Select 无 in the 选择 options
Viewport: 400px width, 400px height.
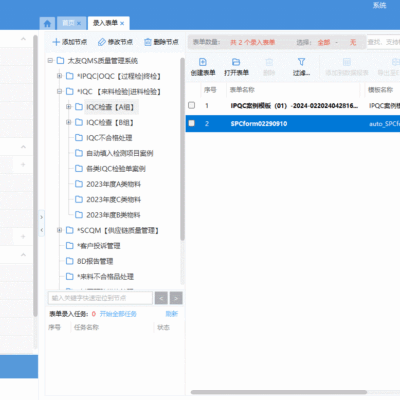click(353, 42)
